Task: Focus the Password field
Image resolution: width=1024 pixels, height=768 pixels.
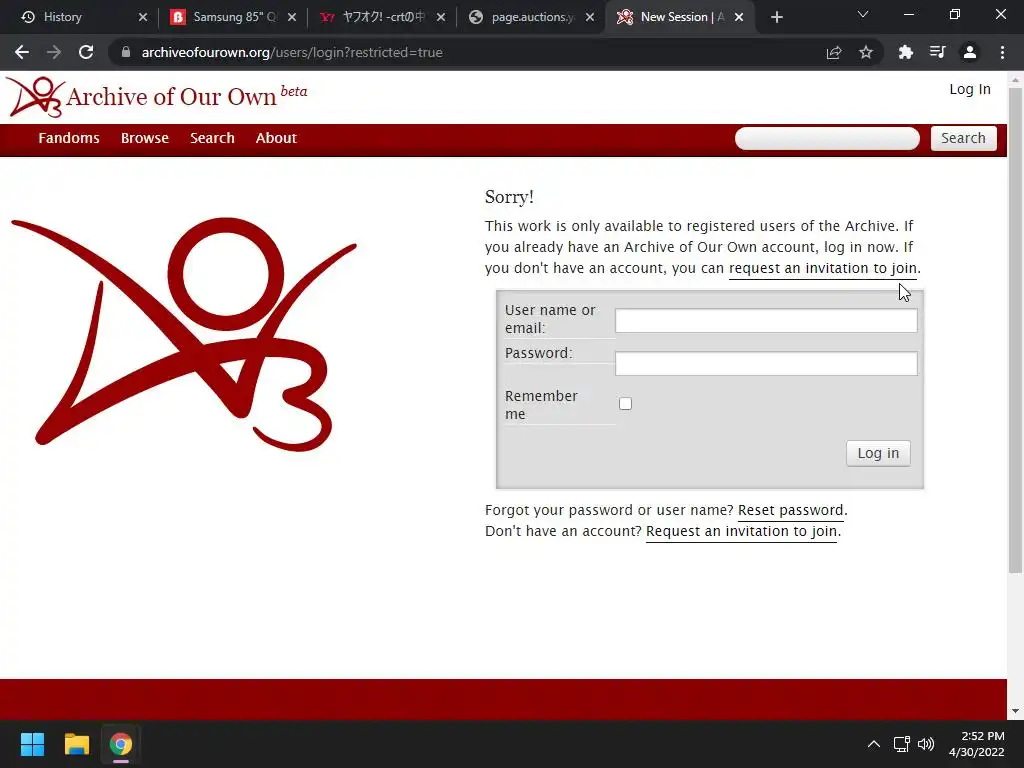Action: (766, 364)
